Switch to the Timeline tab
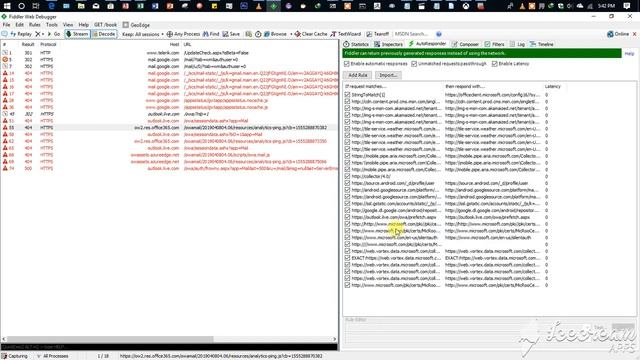 coord(542,44)
